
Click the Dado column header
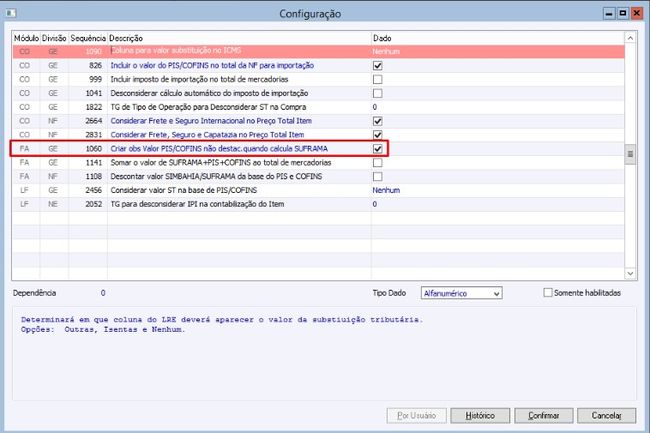point(498,38)
